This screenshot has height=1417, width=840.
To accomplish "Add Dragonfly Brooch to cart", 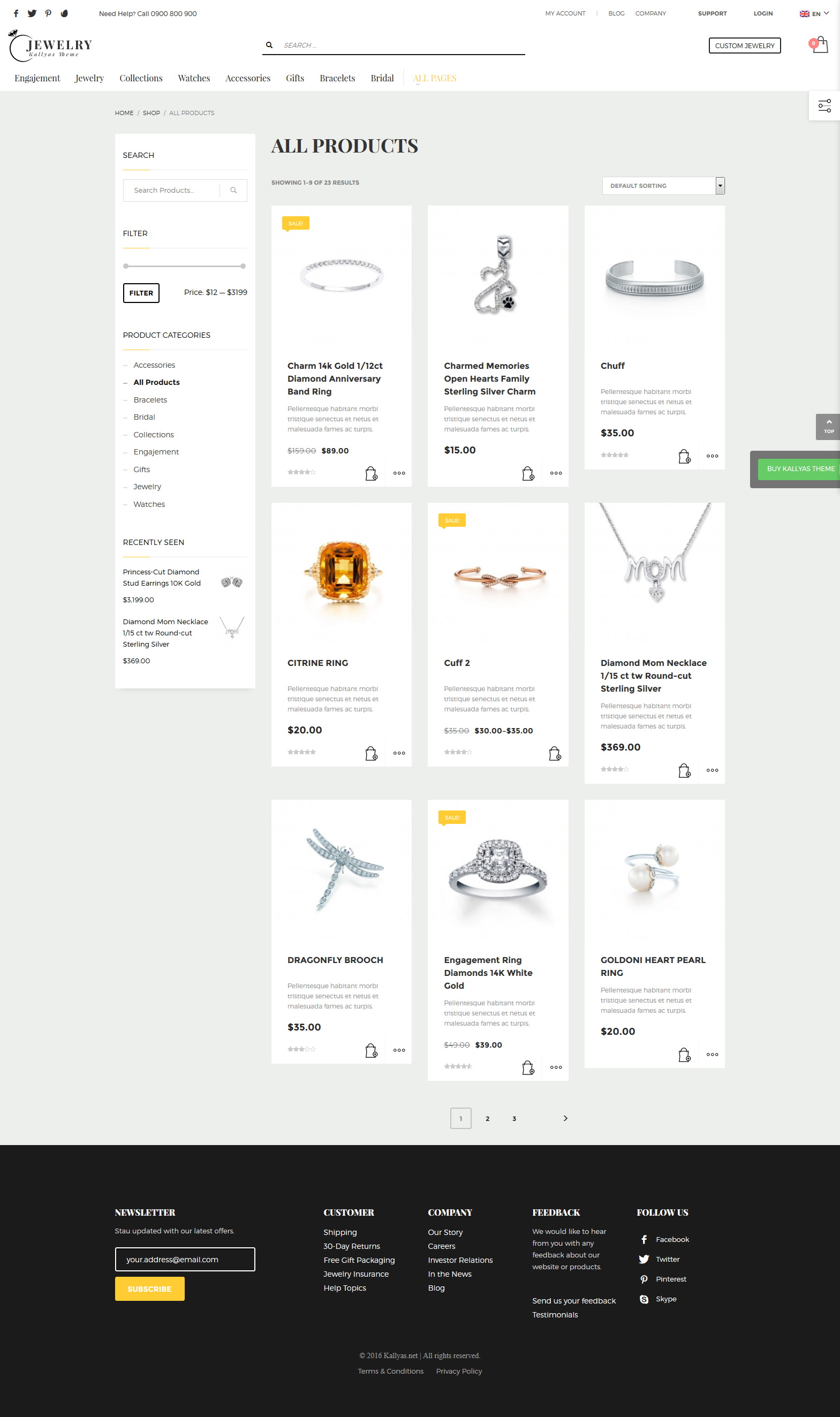I will (x=372, y=1050).
